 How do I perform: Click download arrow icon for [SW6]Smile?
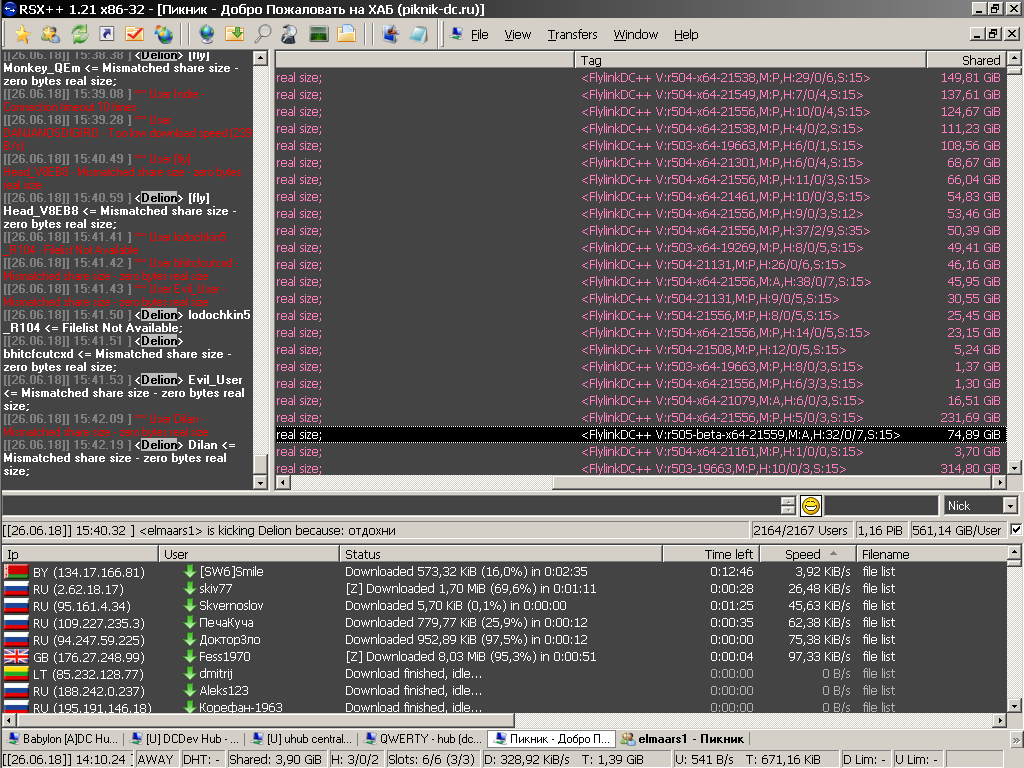[x=189, y=571]
